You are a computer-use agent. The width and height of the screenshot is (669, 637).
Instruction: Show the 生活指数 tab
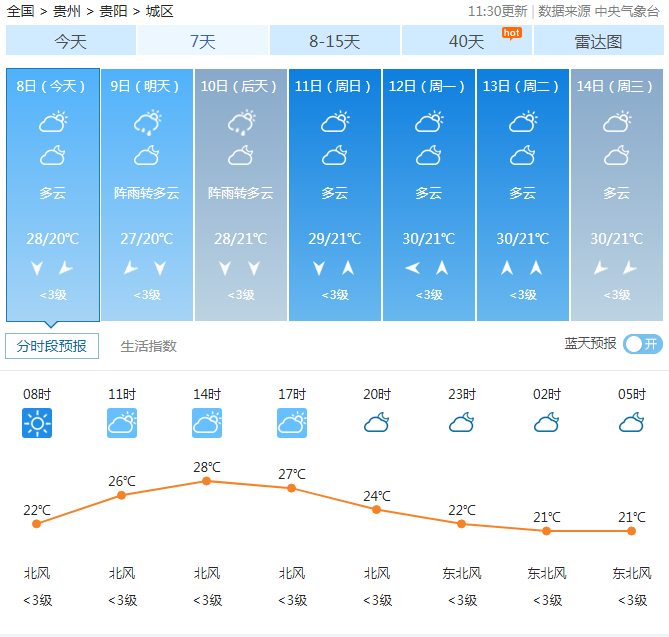[x=149, y=346]
